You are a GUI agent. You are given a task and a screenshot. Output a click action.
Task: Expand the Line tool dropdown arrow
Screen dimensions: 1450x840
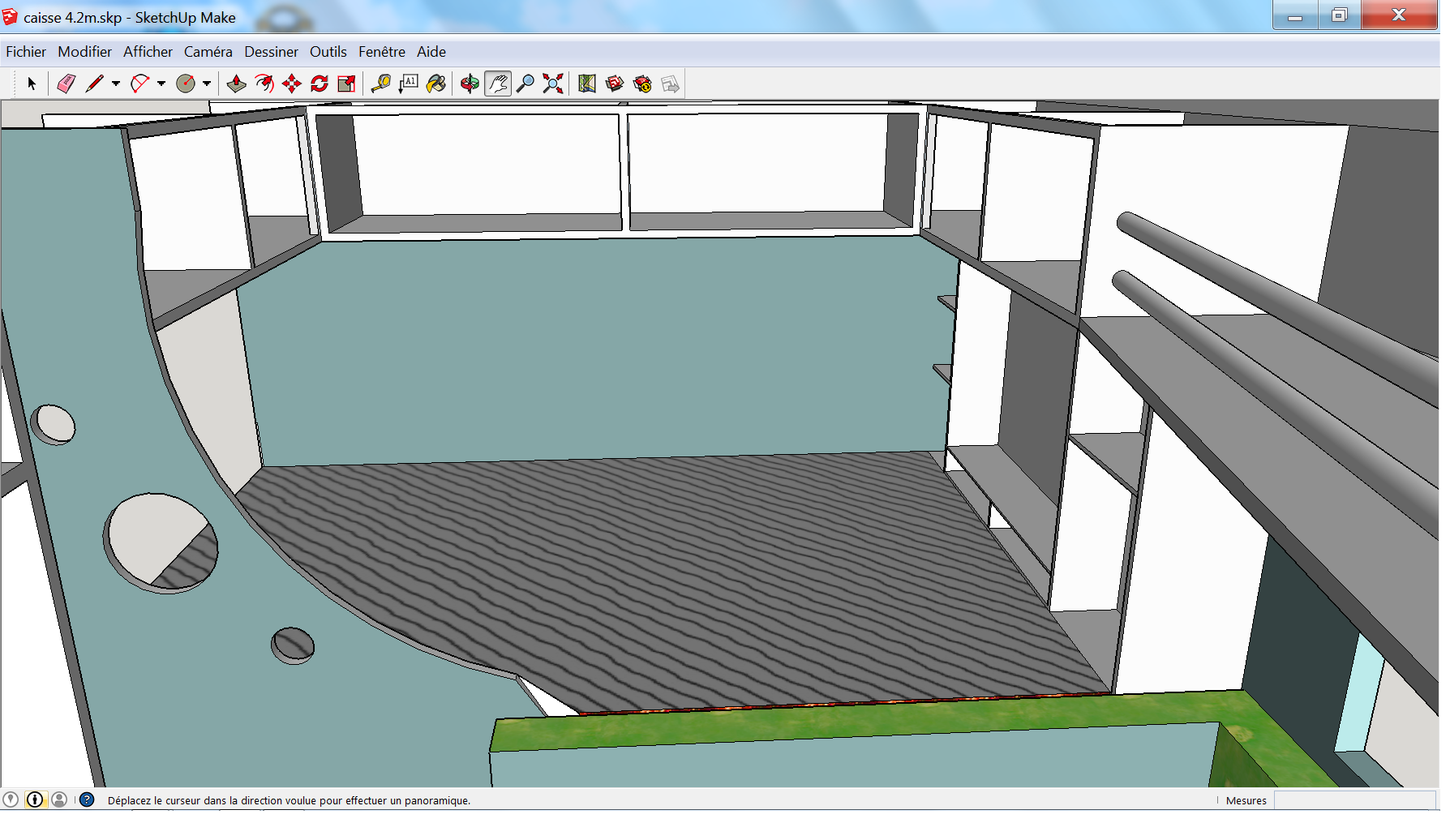point(116,84)
